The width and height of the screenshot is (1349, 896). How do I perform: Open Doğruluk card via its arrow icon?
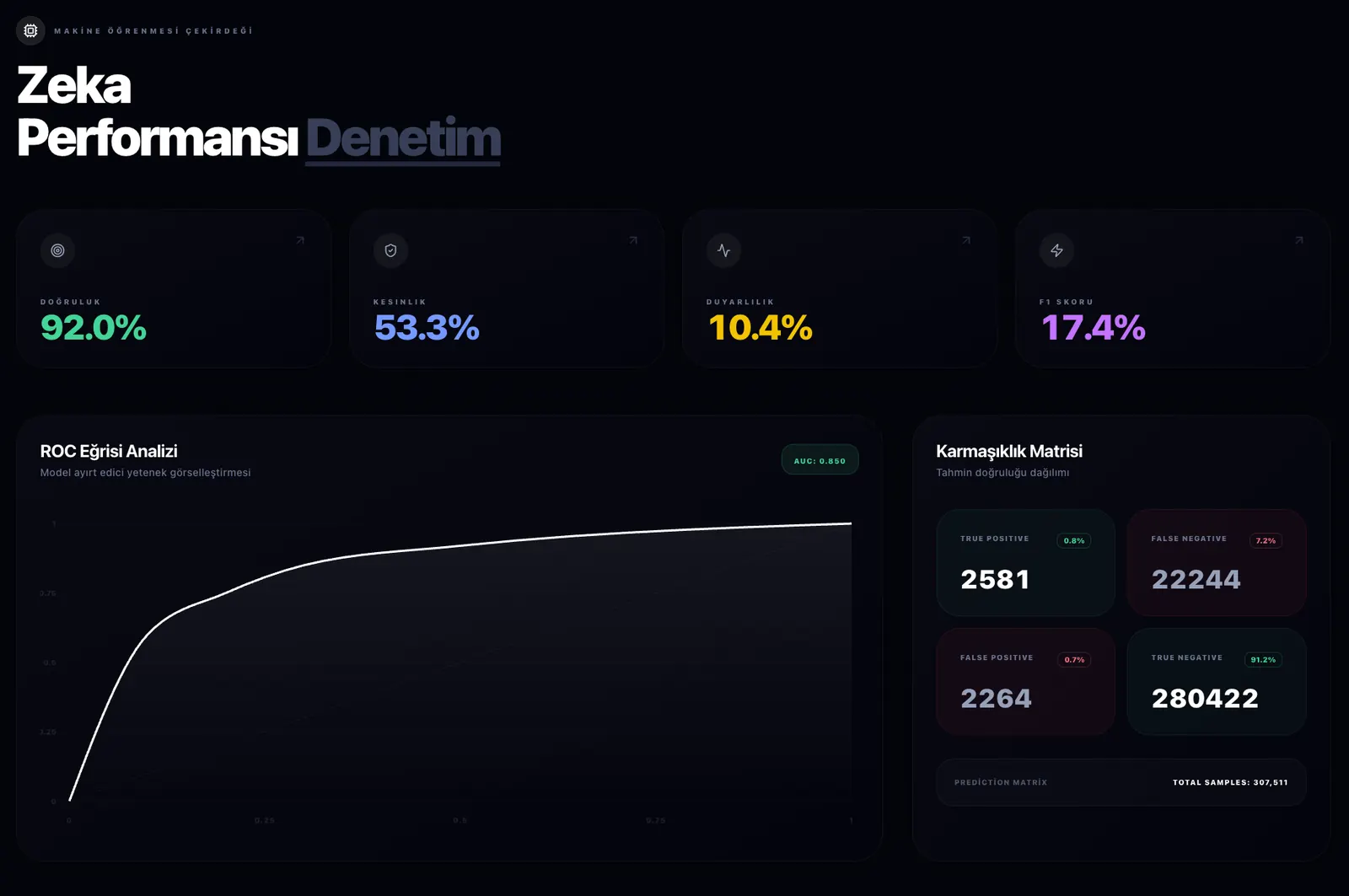(300, 240)
